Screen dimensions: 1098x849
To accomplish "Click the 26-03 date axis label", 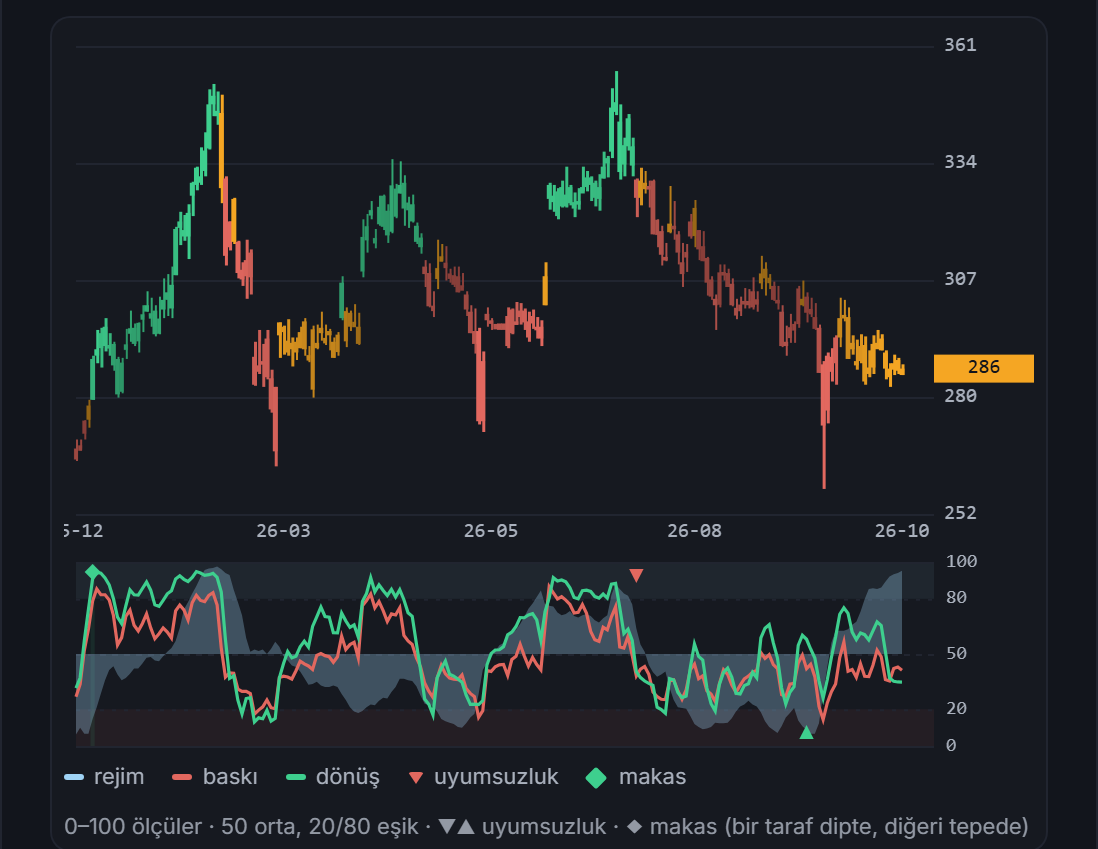I will pyautogui.click(x=283, y=531).
